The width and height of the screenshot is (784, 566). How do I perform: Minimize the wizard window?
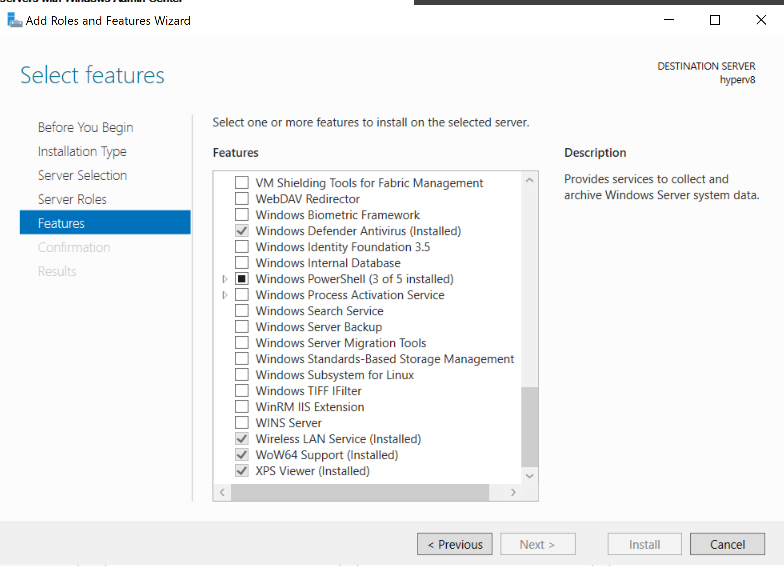[x=669, y=20]
